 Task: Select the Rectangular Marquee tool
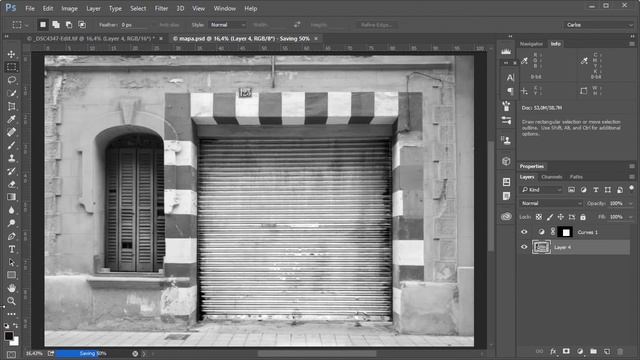[11, 67]
